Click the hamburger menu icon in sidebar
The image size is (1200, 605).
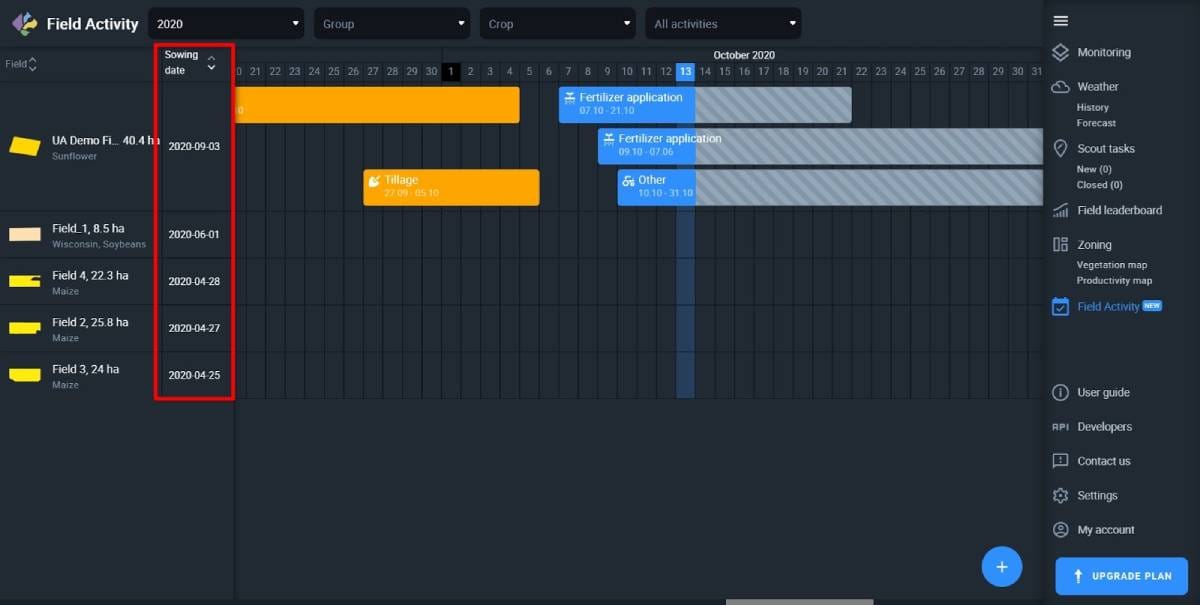click(1061, 21)
